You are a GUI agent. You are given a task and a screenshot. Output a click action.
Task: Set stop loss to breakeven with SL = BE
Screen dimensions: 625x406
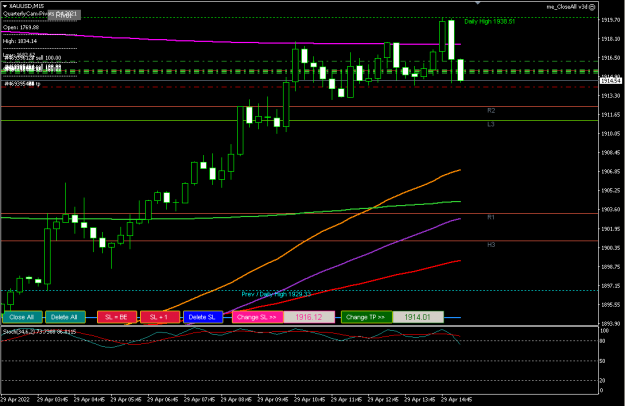(117, 317)
